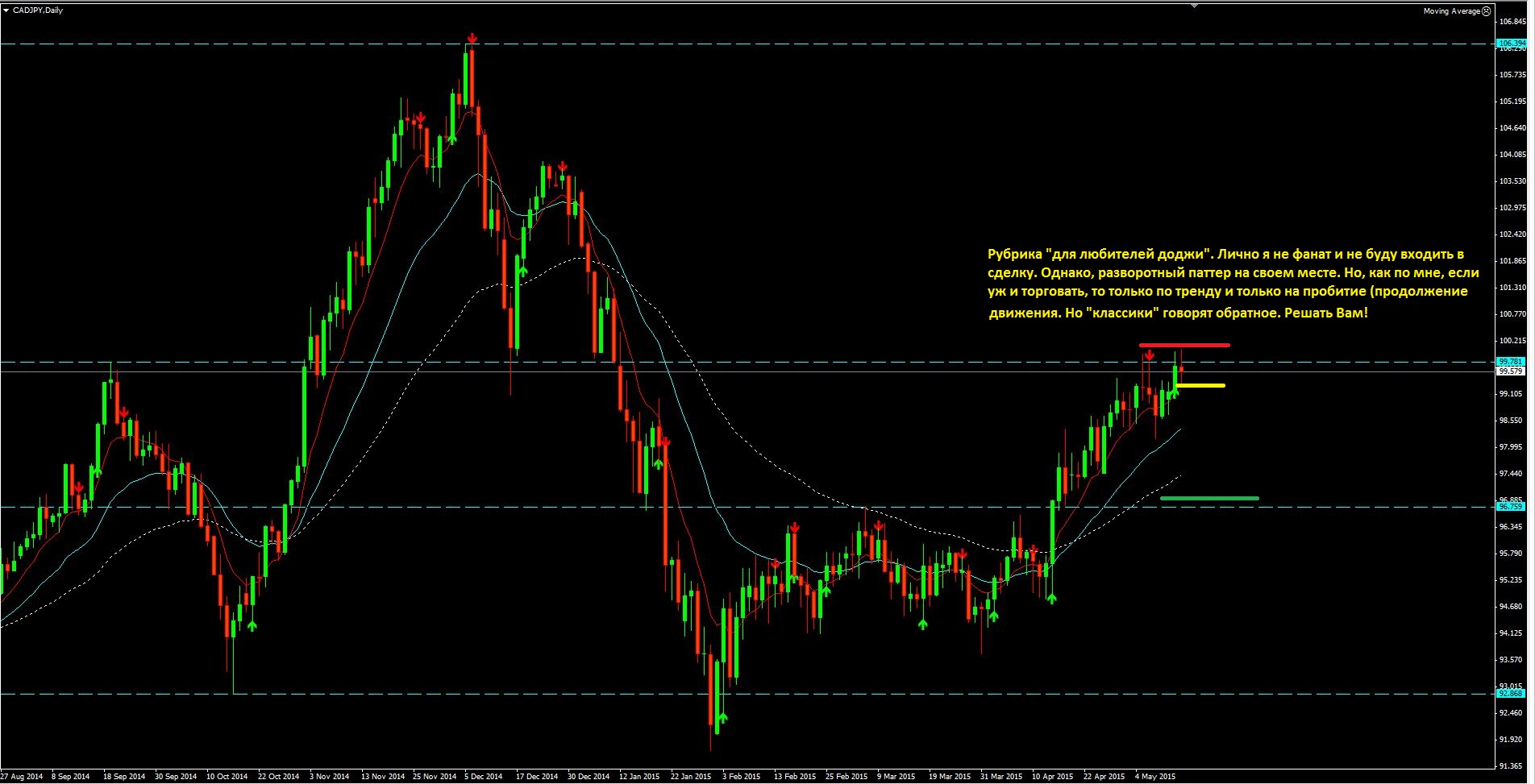Click the cyan 96.759 price level tag
Screen dimensions: 1535x784
tap(1512, 507)
